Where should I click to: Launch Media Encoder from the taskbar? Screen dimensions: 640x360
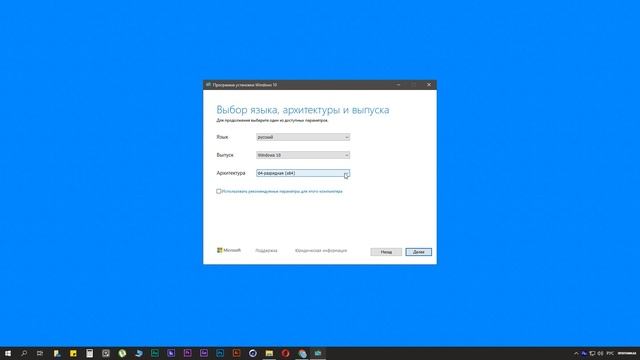pyautogui.click(x=204, y=353)
